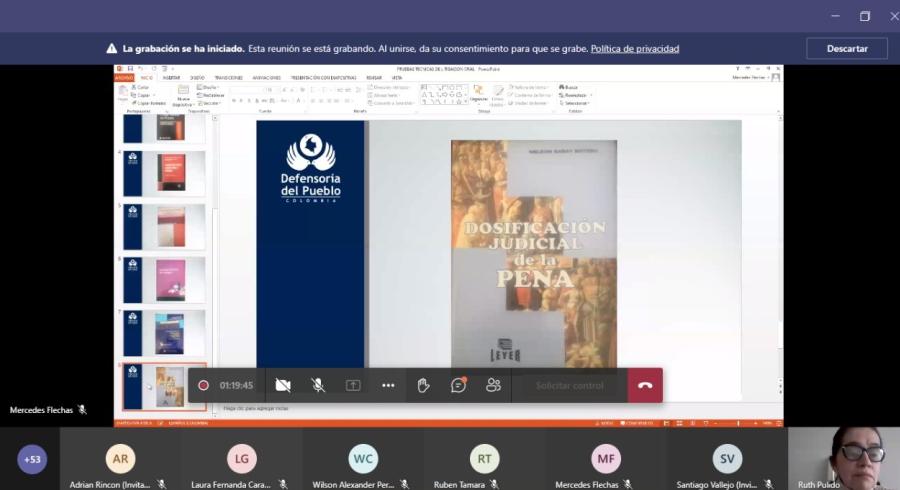Click the Dosificación Judicial book cover image
This screenshot has width=900, height=490.
pos(533,250)
